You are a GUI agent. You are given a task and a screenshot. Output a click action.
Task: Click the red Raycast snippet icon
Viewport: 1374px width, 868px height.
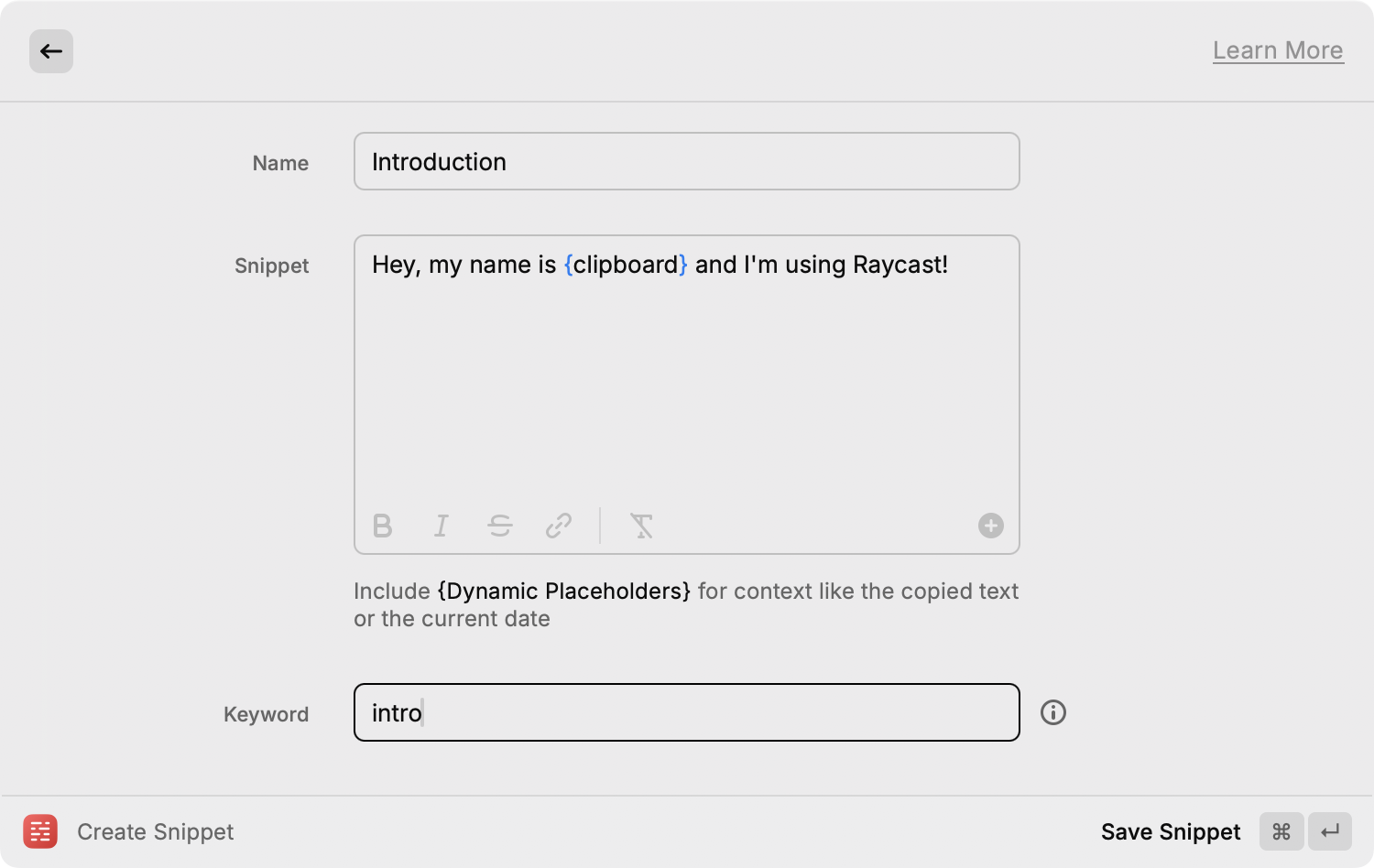coord(40,831)
